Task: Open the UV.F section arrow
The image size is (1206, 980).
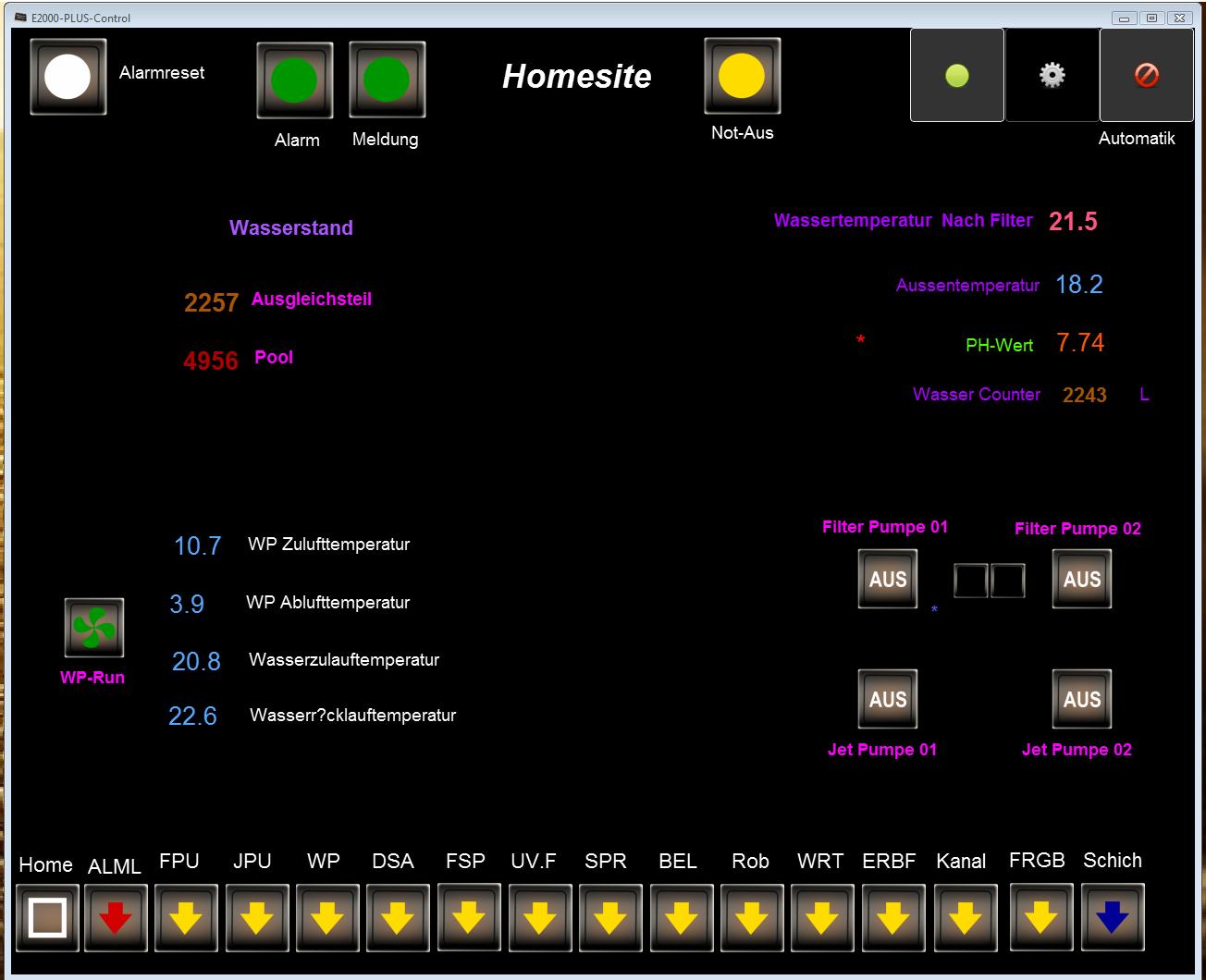Action: [539, 918]
